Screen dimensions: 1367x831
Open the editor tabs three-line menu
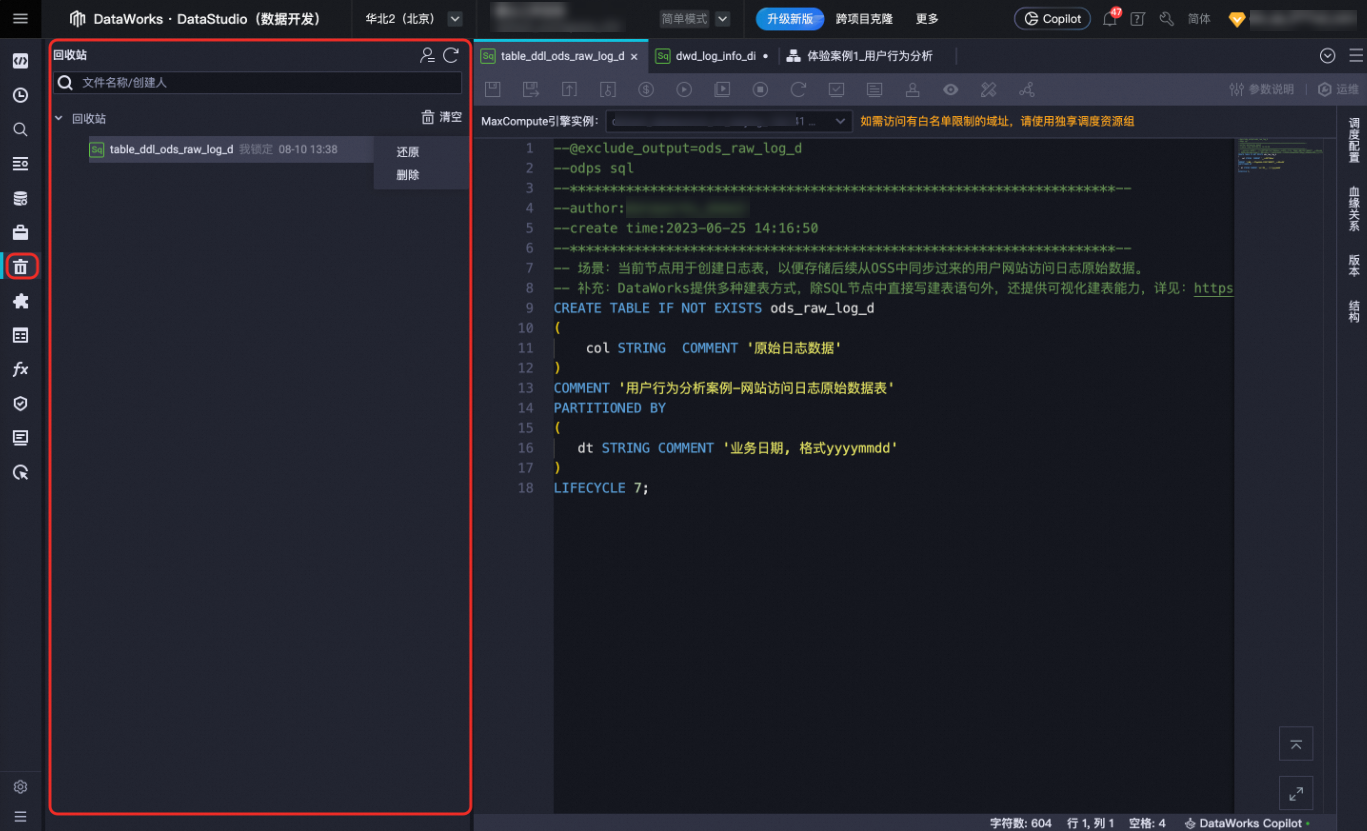tap(1356, 56)
